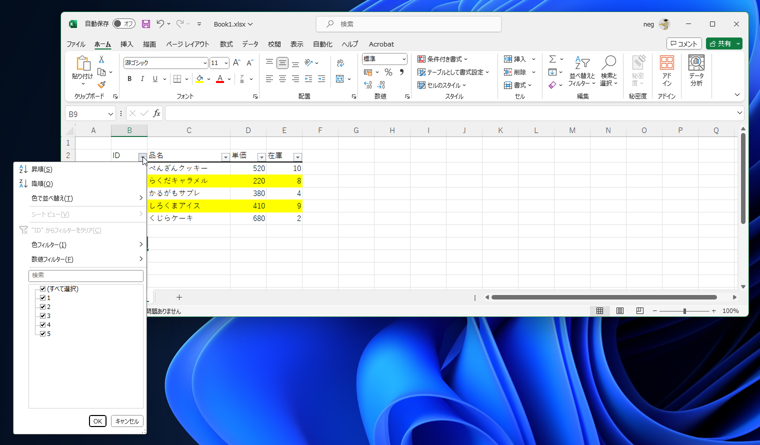Open Sort and Filter icon
The width and height of the screenshot is (760, 445).
582,63
